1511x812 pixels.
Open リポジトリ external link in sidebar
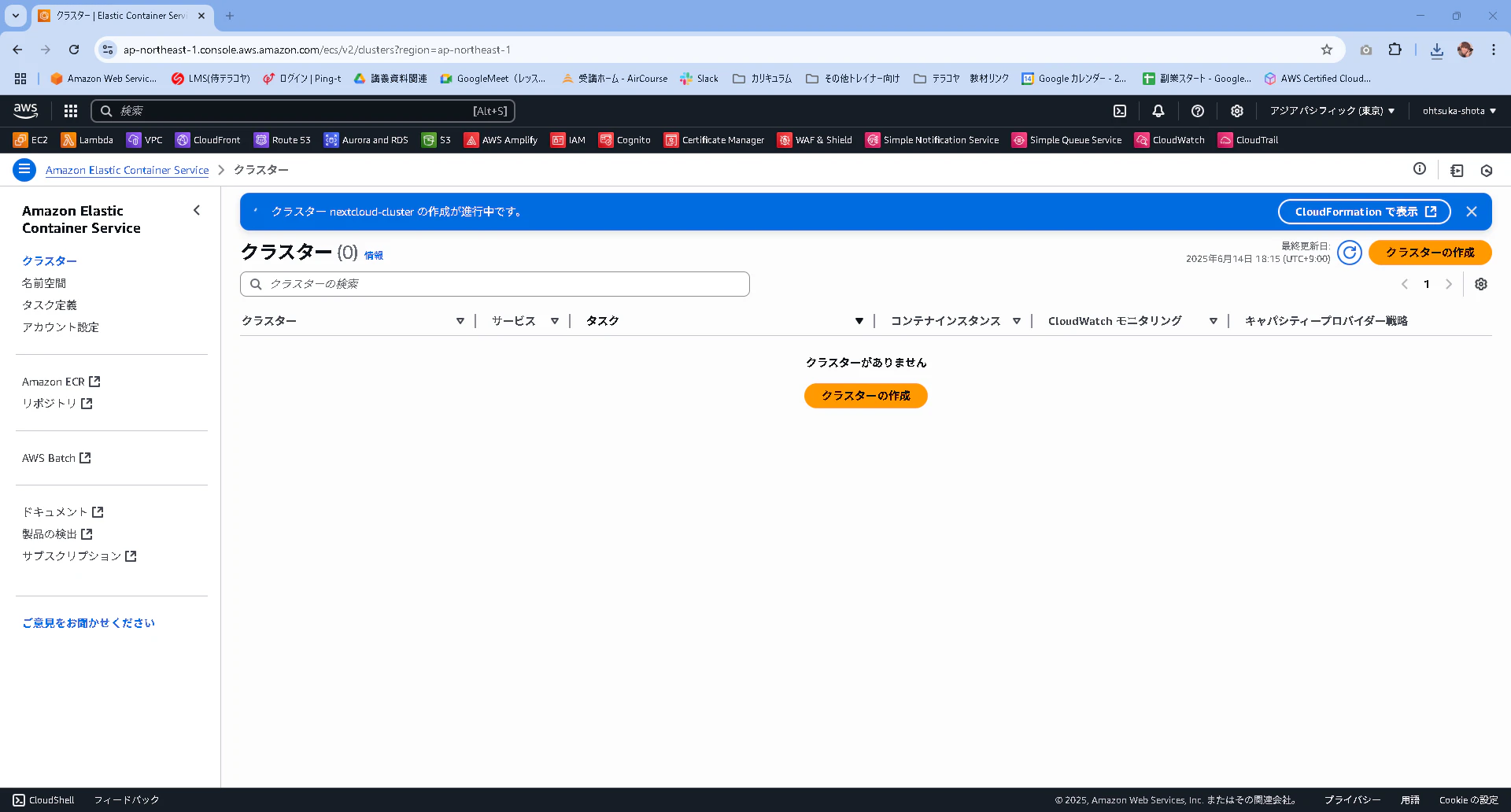[x=57, y=404]
